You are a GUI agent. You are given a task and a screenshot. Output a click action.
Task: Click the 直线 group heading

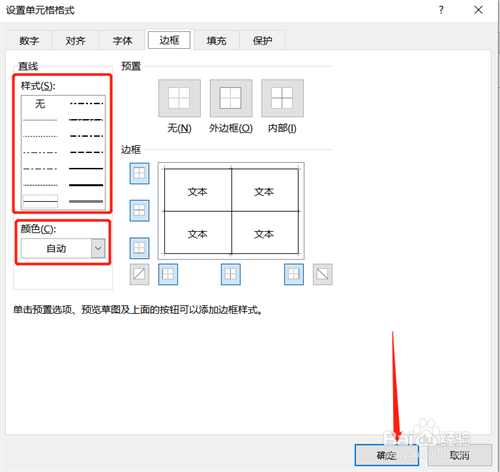(28, 66)
